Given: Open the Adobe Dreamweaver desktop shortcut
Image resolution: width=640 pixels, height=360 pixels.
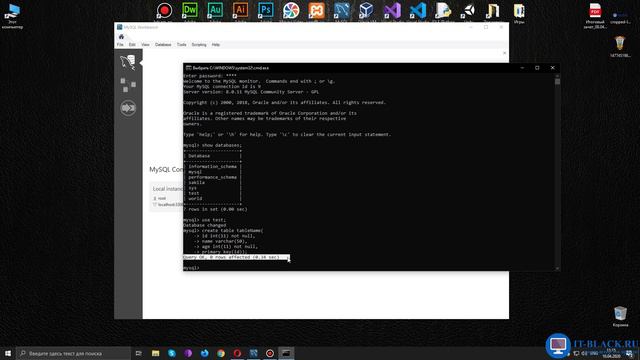Looking at the screenshot, I should tap(190, 11).
